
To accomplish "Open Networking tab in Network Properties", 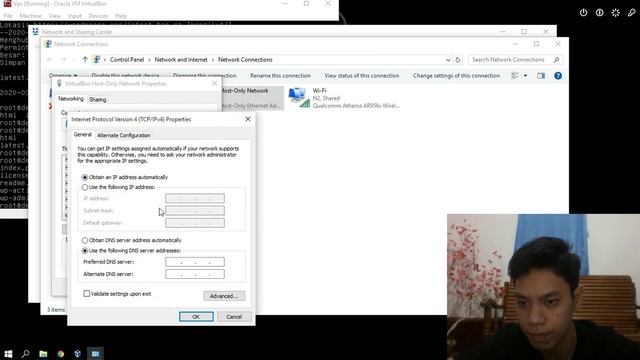I will 71,99.
